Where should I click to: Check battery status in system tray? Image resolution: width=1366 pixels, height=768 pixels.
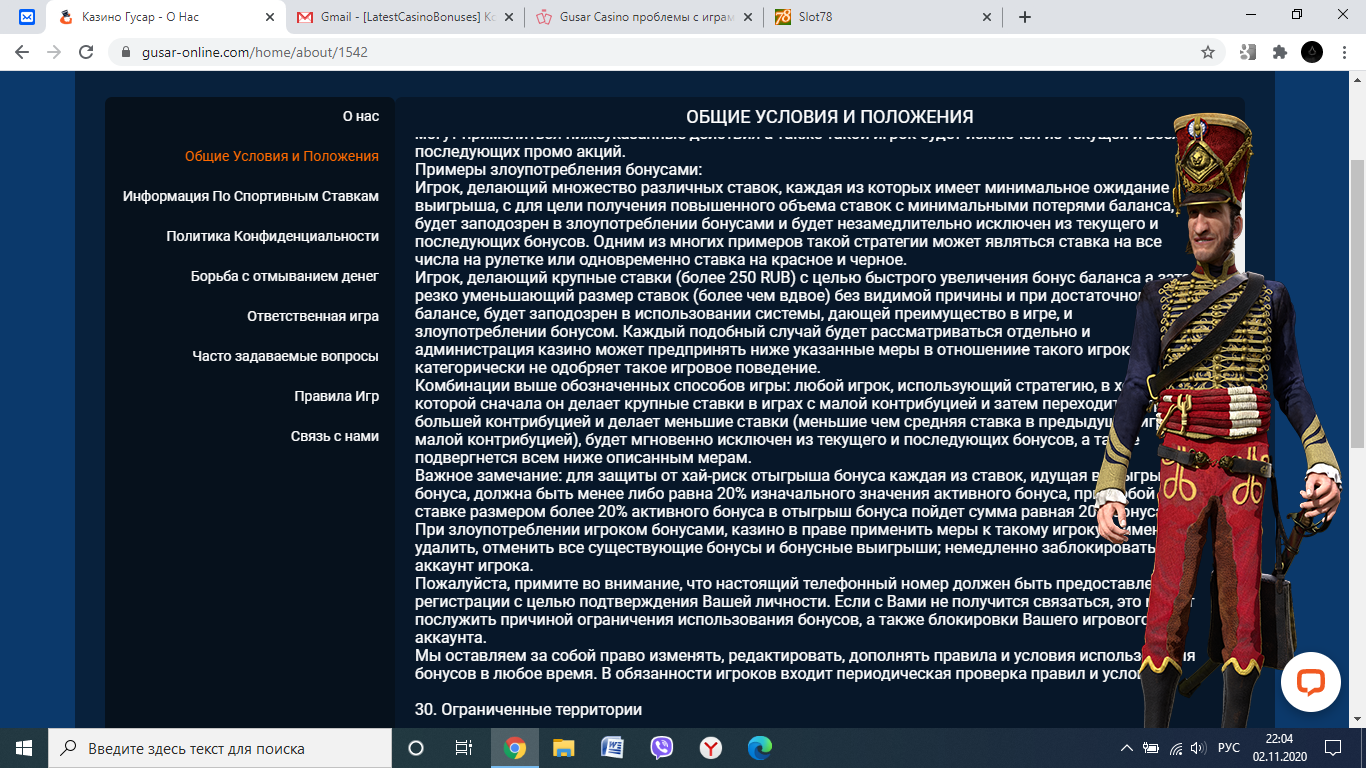(x=1151, y=748)
